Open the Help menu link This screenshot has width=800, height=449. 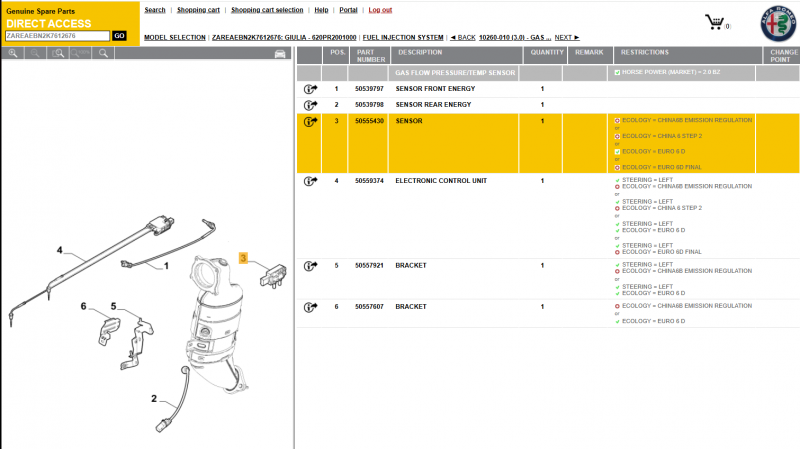click(321, 10)
